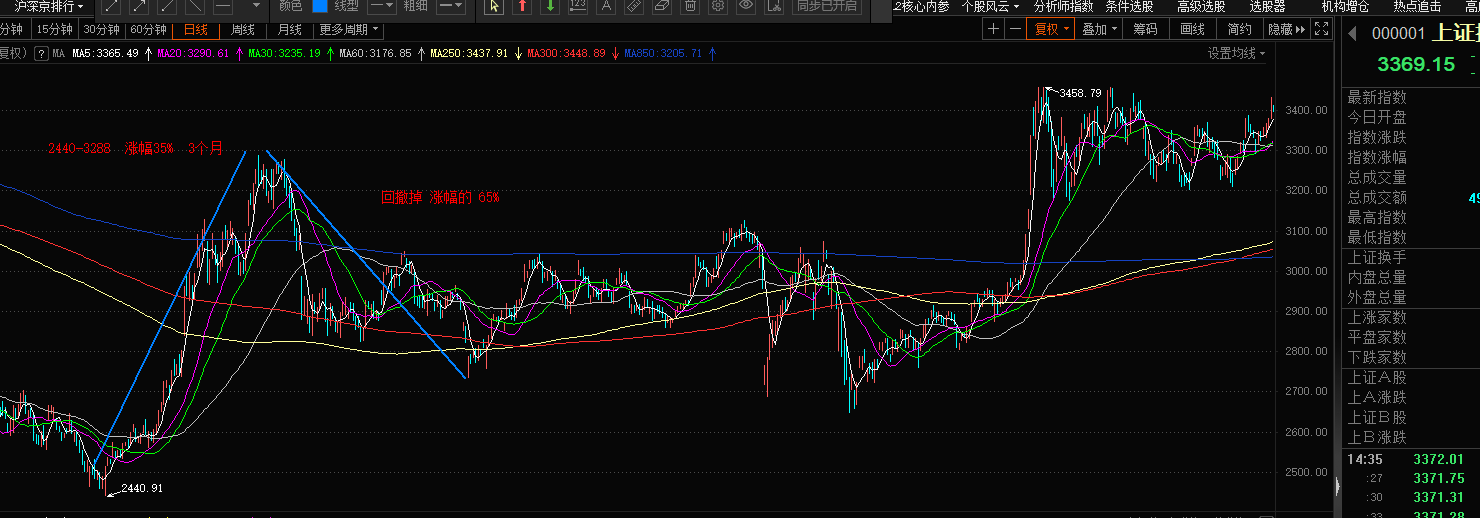
Task: Select the 123 number label tool
Action: [x=578, y=6]
